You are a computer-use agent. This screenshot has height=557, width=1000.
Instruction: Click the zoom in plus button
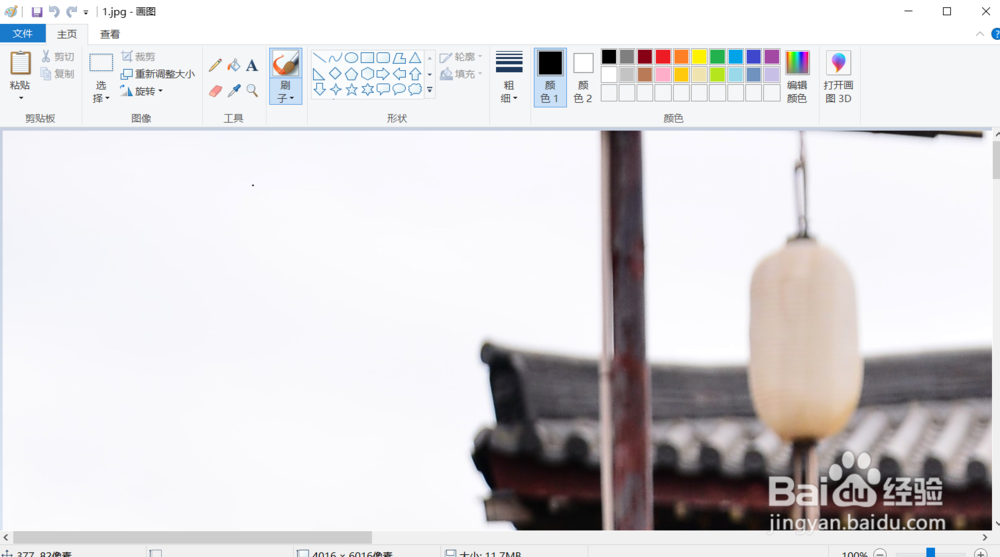(x=981, y=553)
